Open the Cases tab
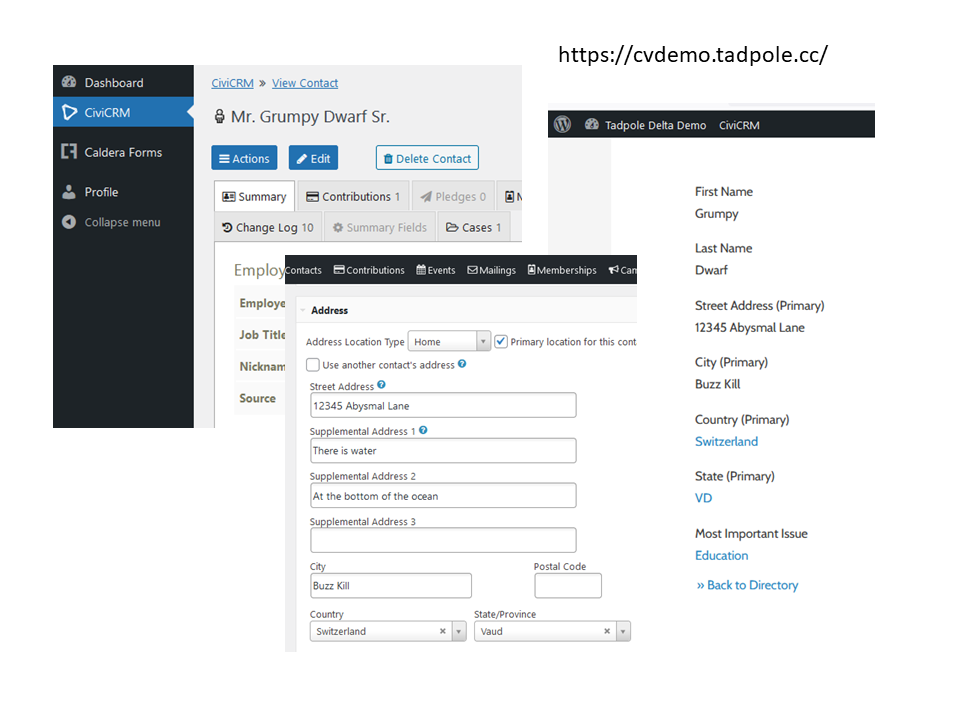 pos(474,227)
